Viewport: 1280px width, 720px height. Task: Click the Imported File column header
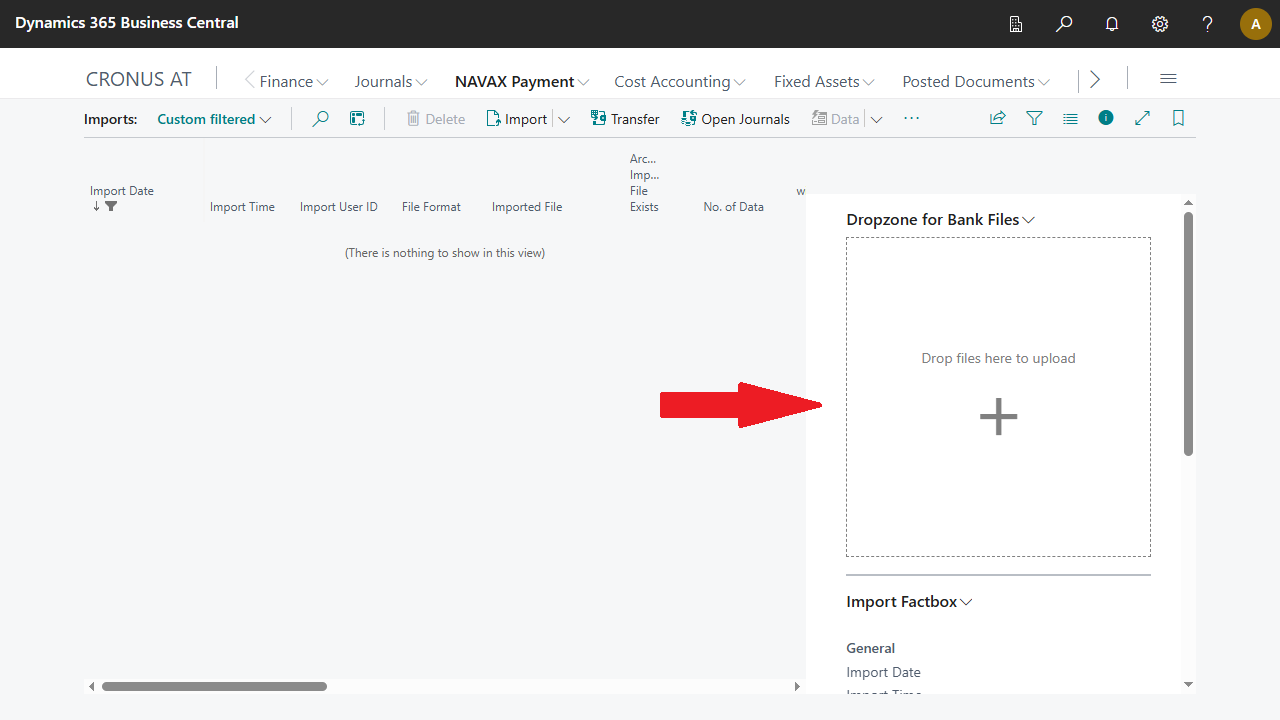[527, 207]
